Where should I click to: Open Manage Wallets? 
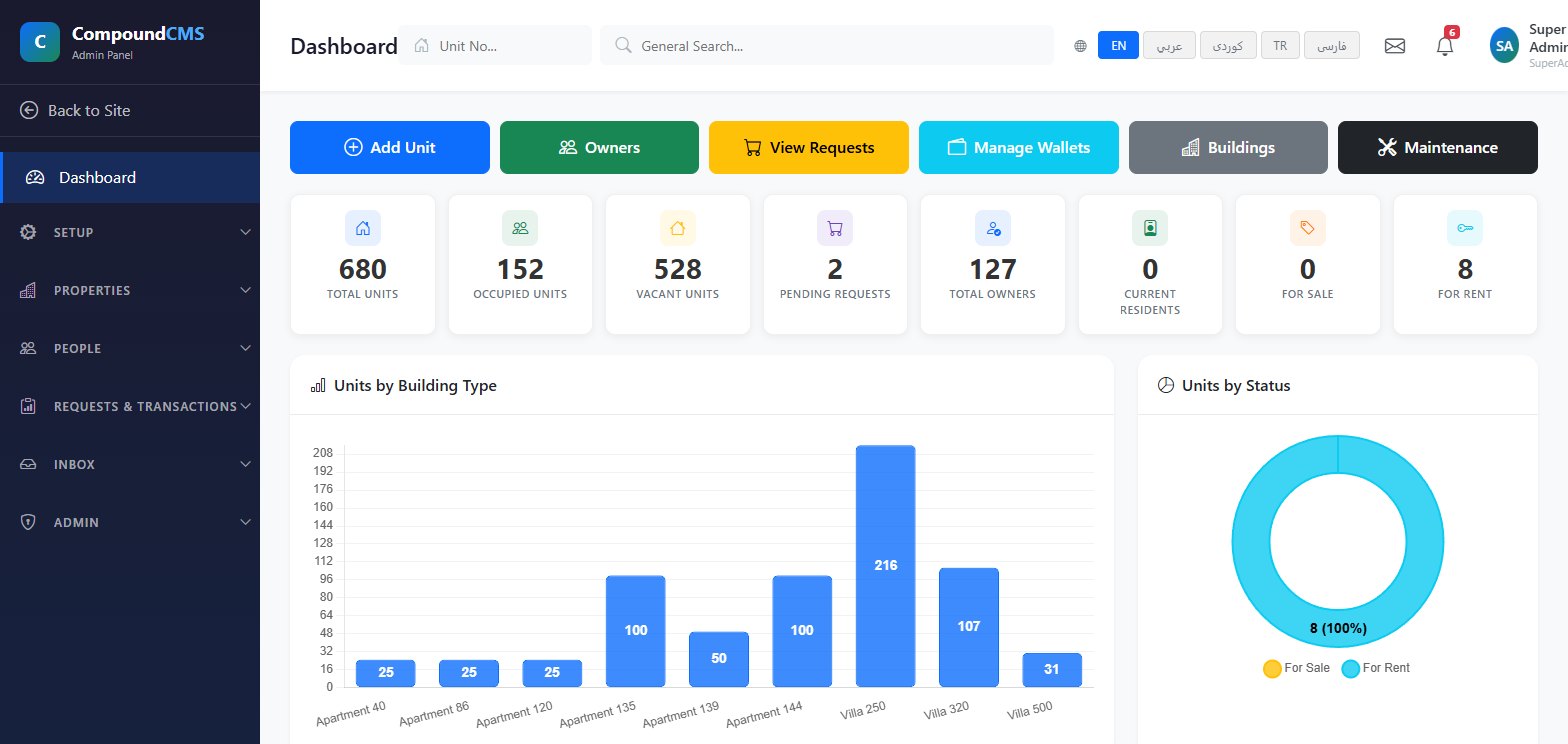click(x=1018, y=148)
